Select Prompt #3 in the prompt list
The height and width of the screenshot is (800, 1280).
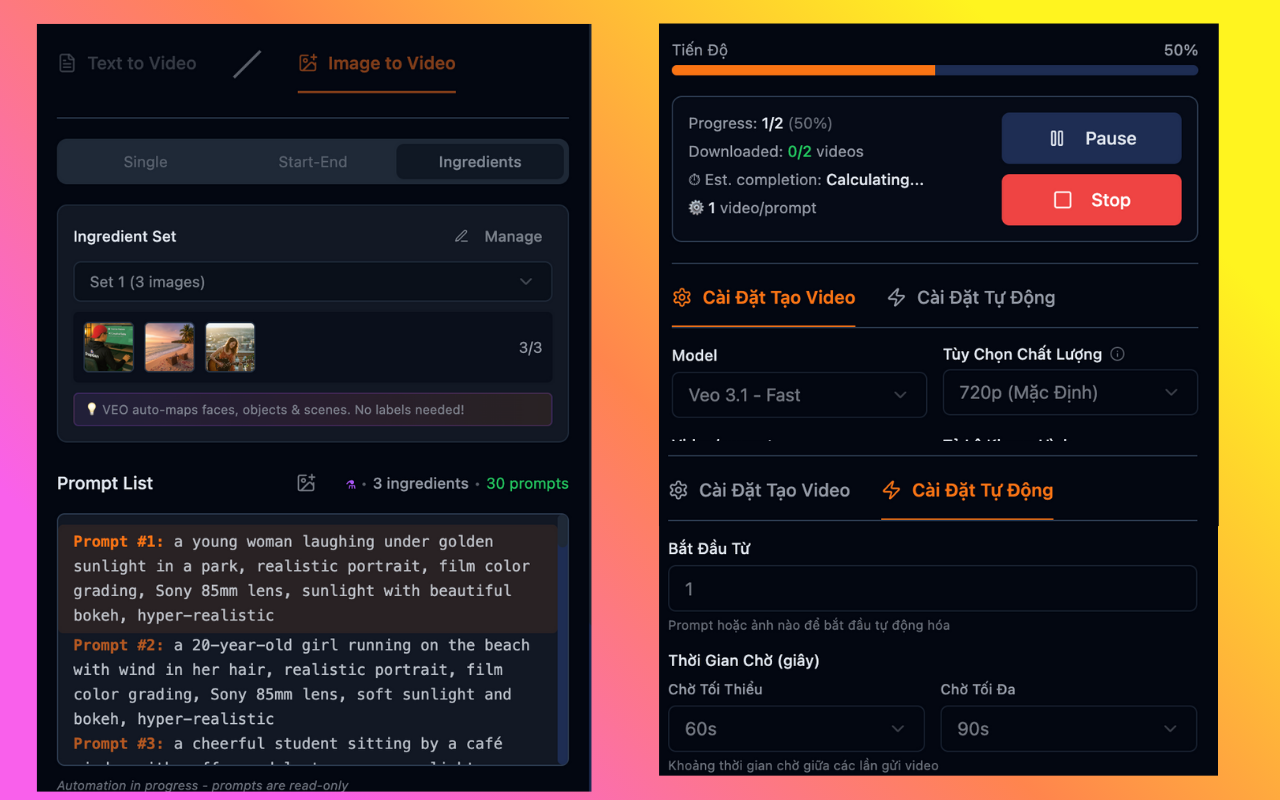[307, 748]
